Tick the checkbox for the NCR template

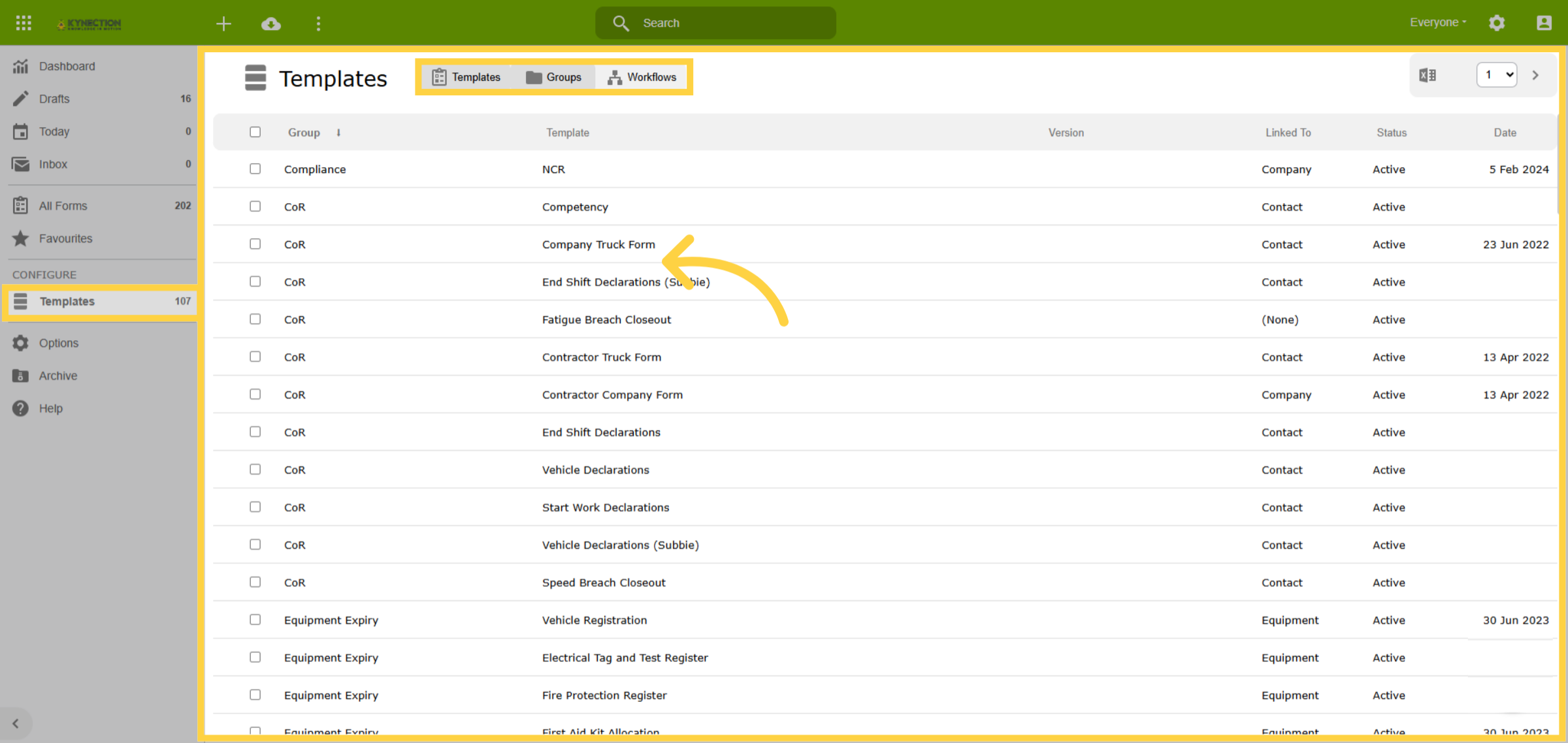255,169
